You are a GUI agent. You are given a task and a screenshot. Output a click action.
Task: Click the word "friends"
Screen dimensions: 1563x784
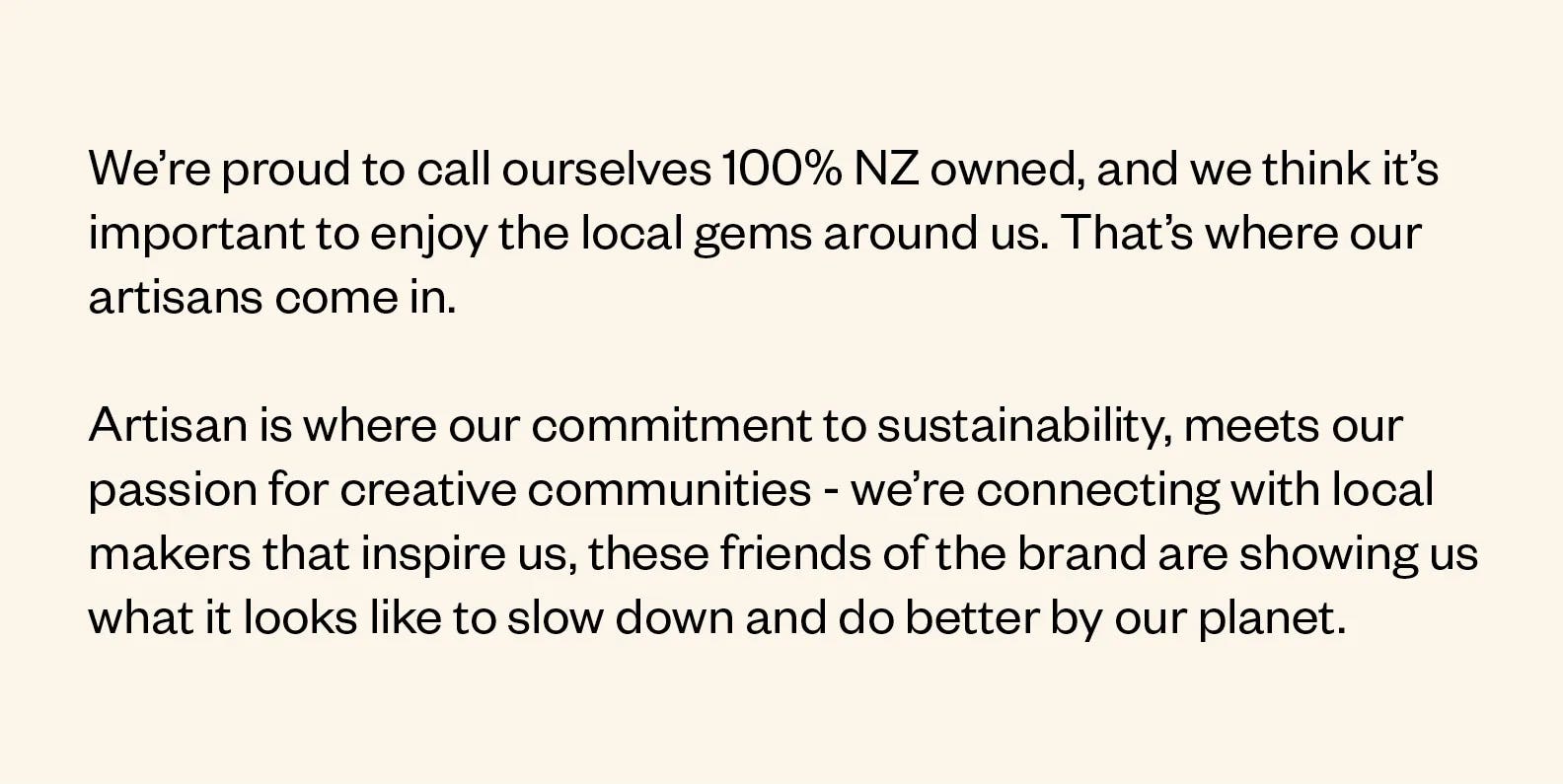[795, 554]
